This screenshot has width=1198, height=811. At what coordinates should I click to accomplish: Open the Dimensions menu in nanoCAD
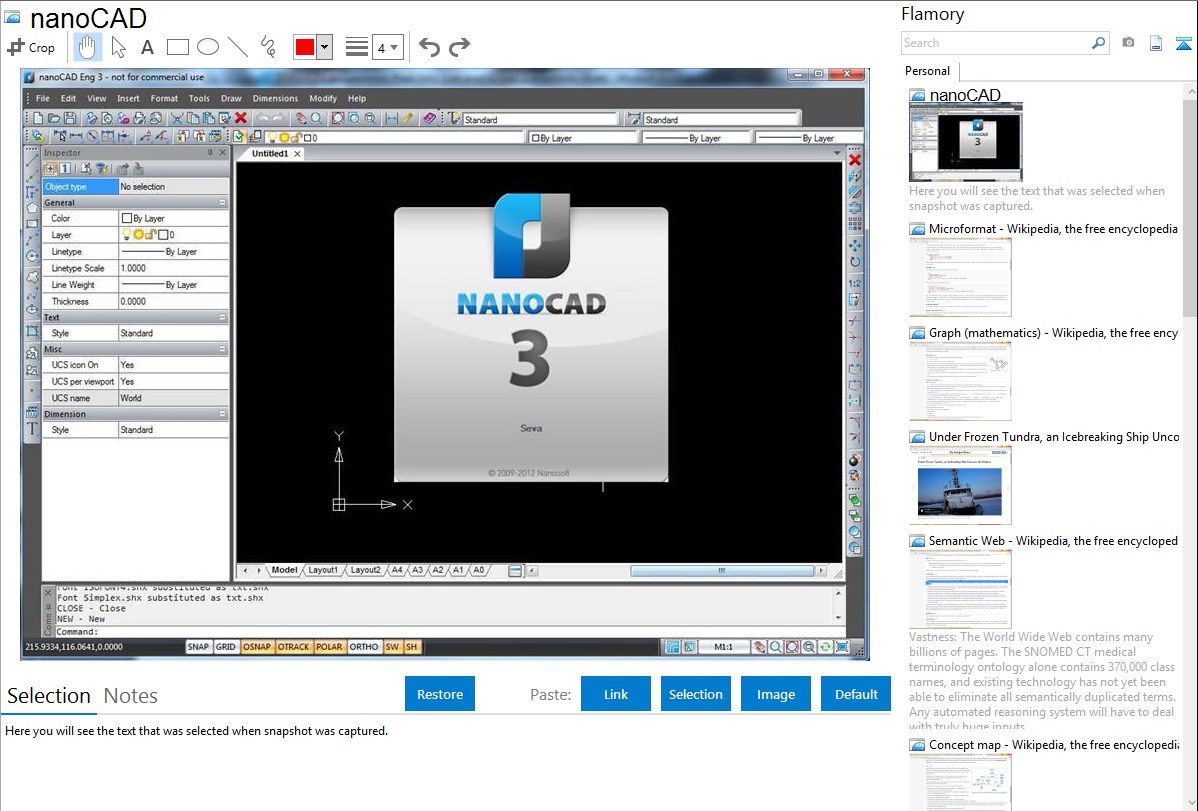click(275, 98)
